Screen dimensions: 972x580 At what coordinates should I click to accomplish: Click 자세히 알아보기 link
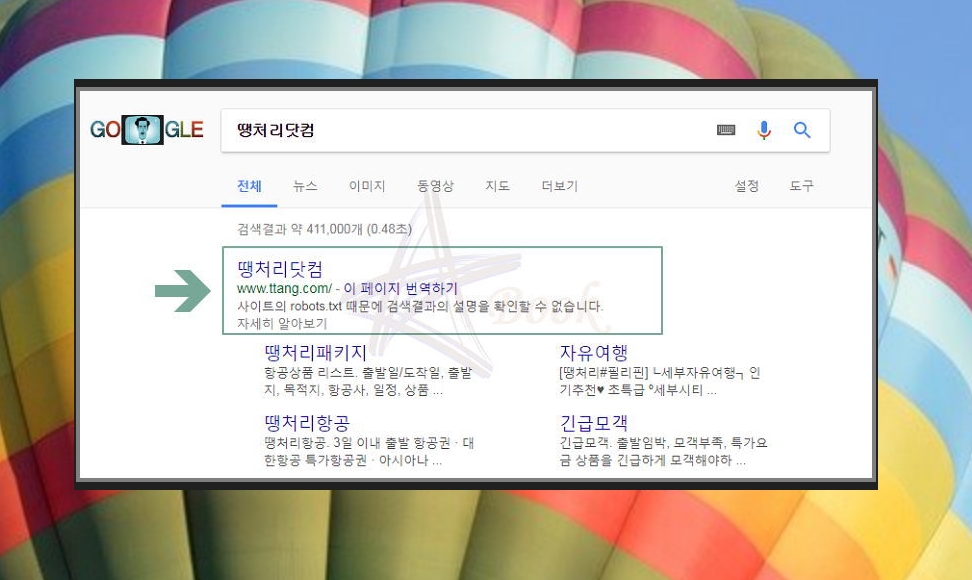point(282,323)
